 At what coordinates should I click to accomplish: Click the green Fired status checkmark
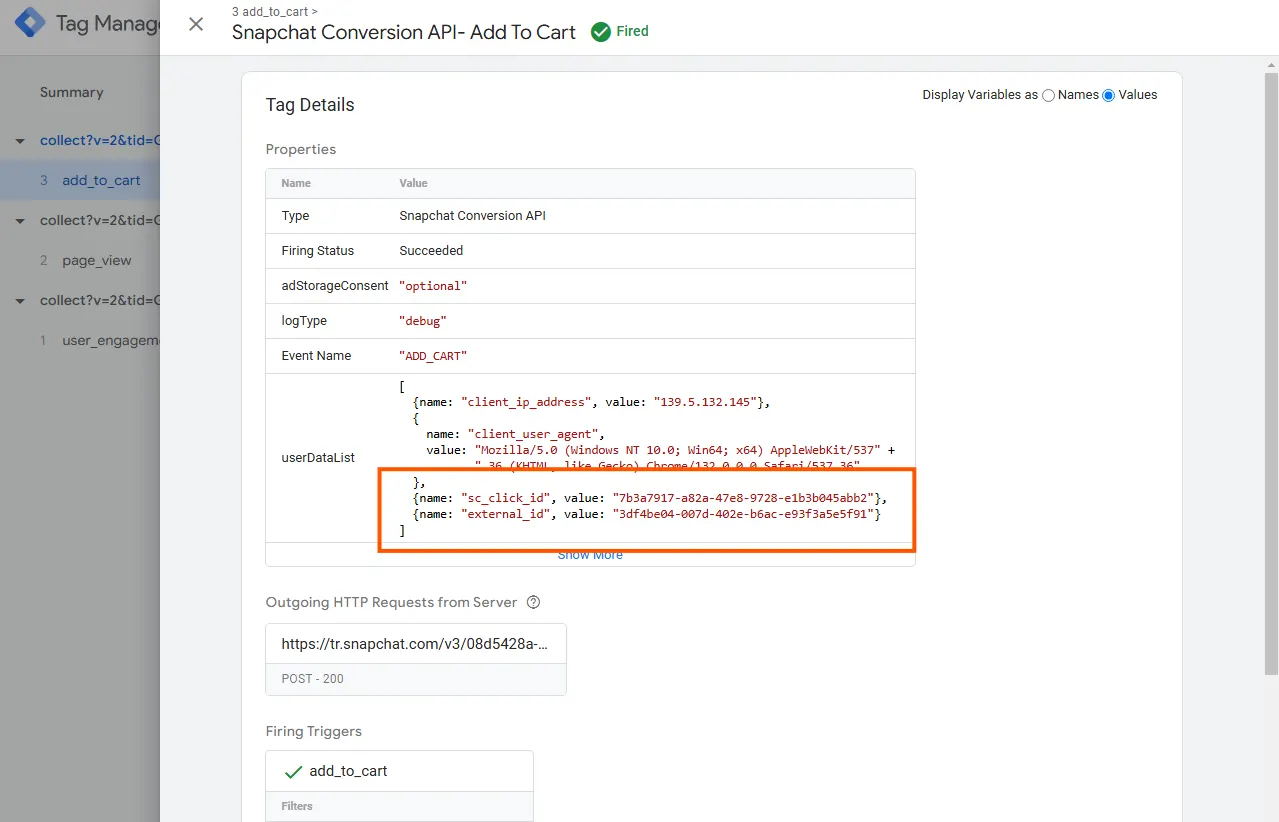pos(601,32)
